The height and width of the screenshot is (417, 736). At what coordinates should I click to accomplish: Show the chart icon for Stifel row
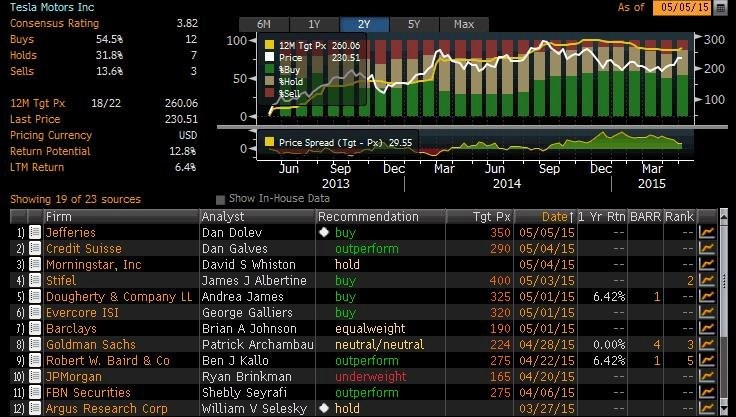tap(706, 280)
